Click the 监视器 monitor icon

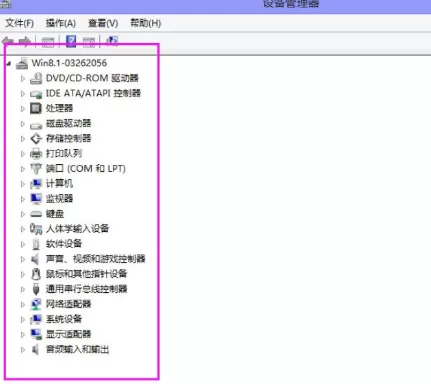click(x=36, y=199)
